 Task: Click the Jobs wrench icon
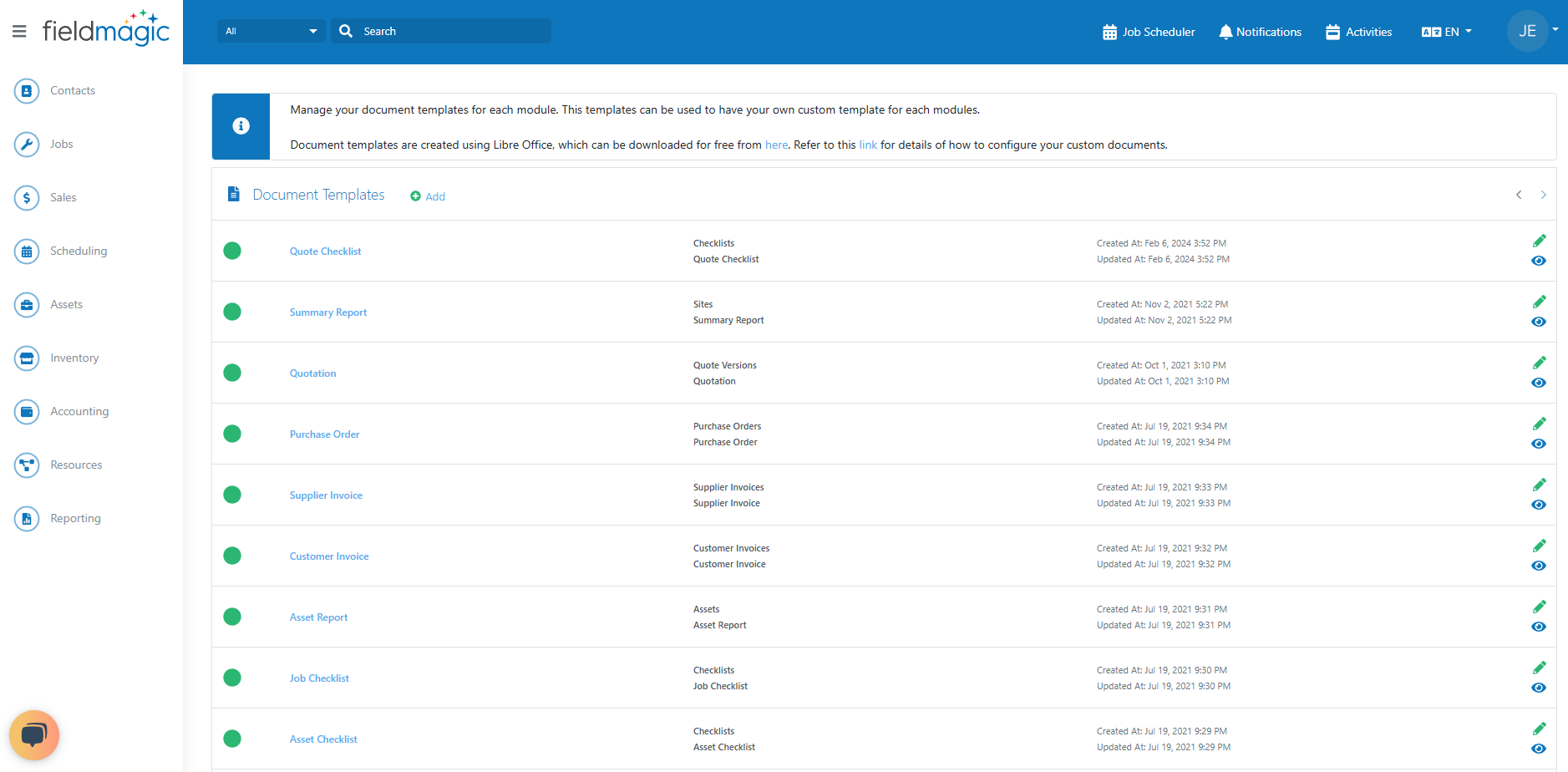tap(27, 144)
